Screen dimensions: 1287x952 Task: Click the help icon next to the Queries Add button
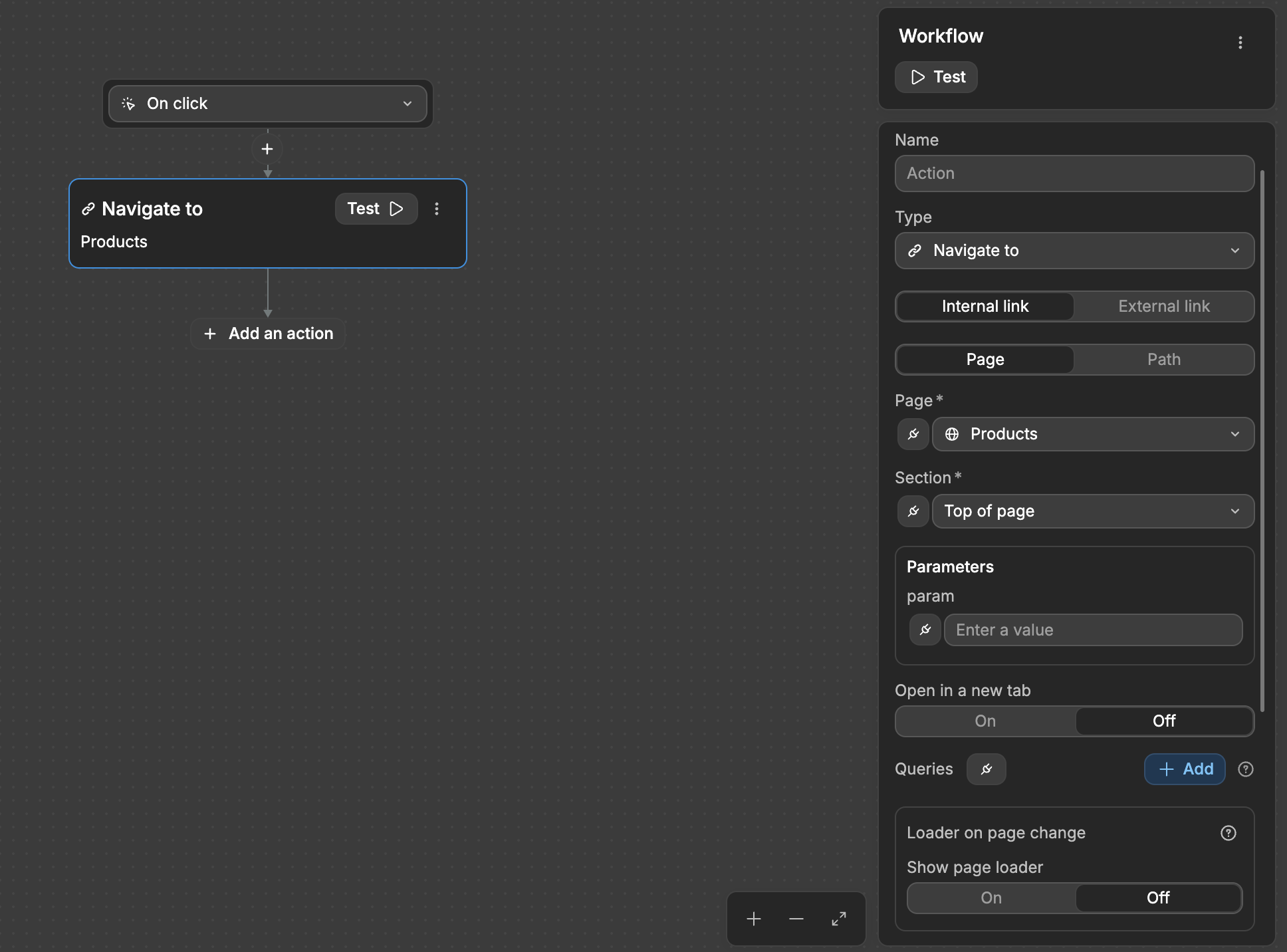[1245, 770]
